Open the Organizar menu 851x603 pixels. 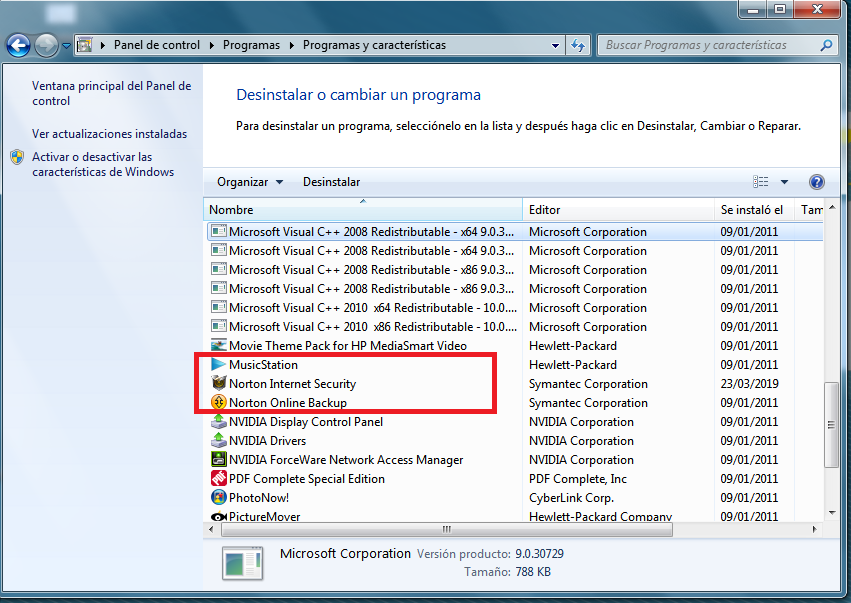(x=250, y=182)
